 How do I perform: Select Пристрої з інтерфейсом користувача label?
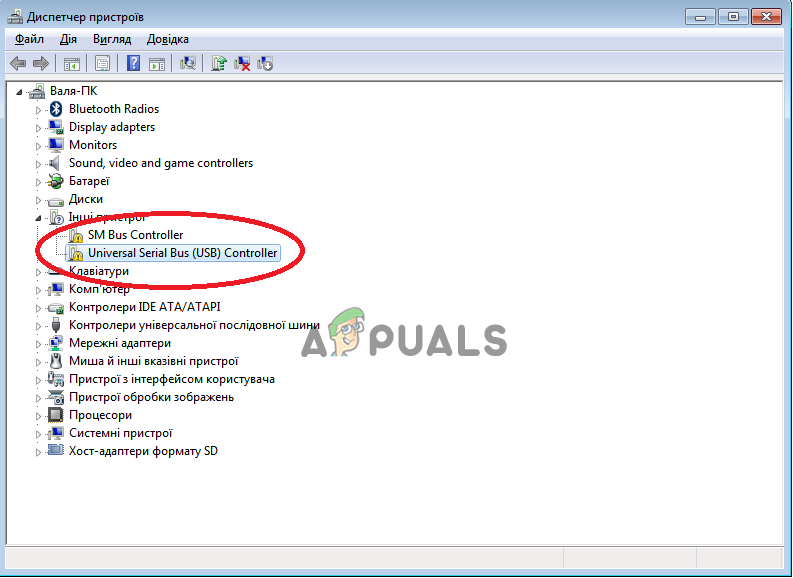pos(172,379)
